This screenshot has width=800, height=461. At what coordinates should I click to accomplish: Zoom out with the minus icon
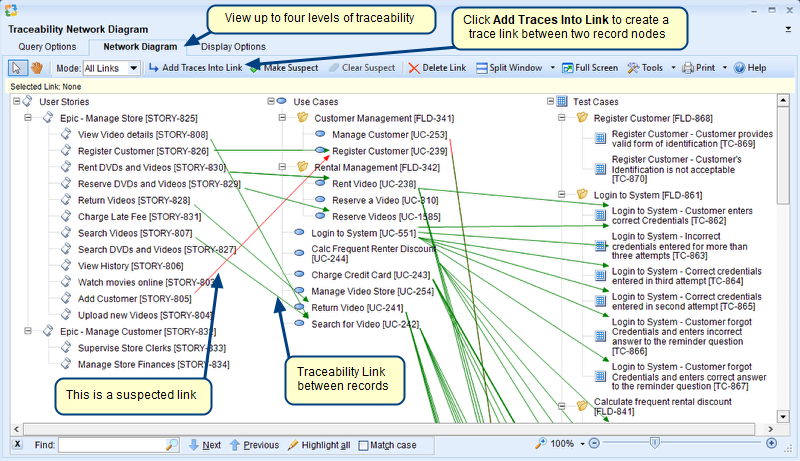click(x=593, y=443)
